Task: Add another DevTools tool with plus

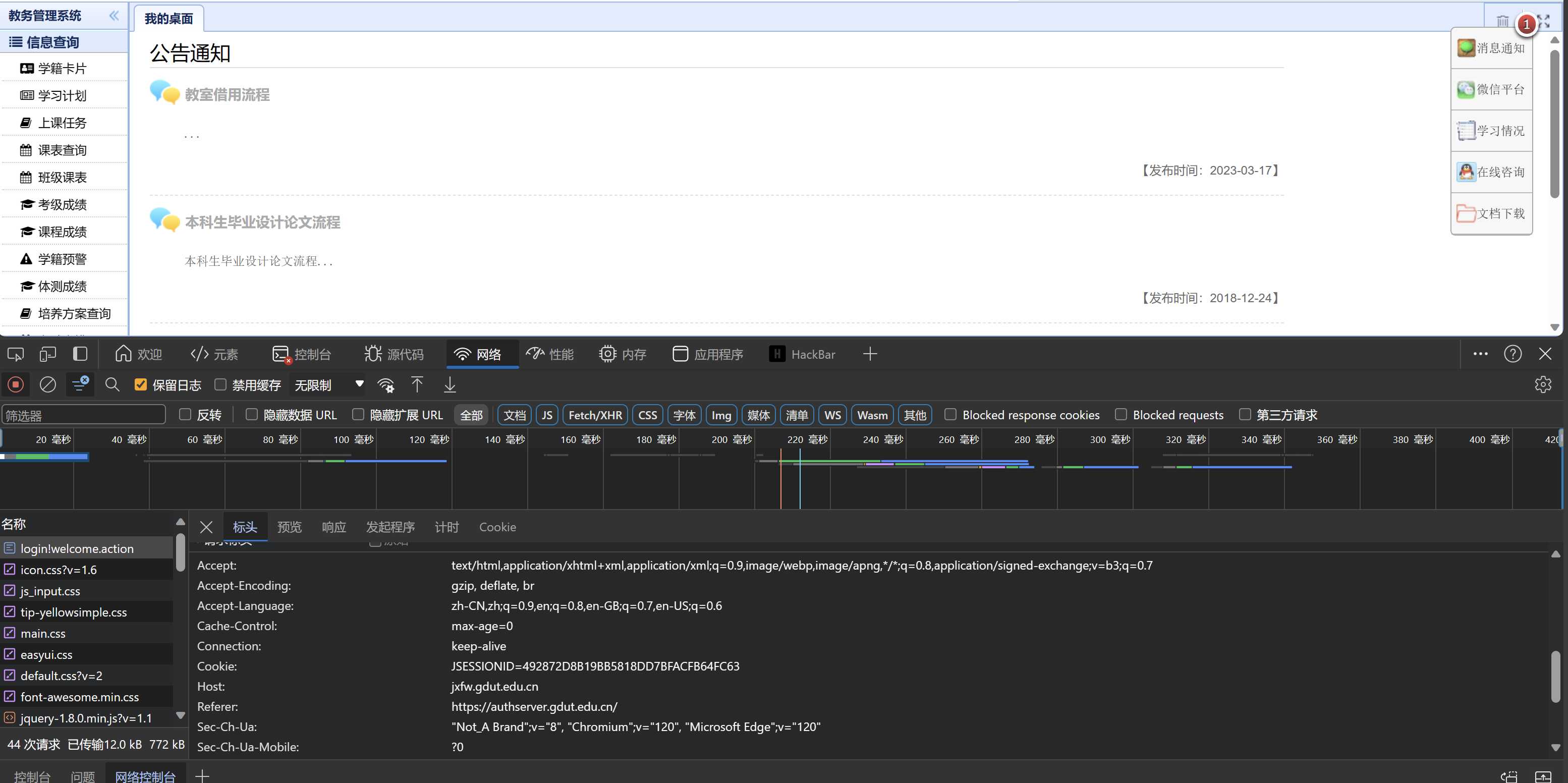Action: click(x=870, y=354)
